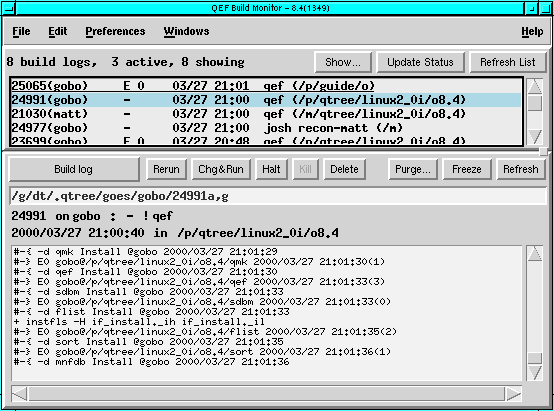This screenshot has width=554, height=411.
Task: Click the log output up scroll arrow
Action: pyautogui.click(x=535, y=254)
